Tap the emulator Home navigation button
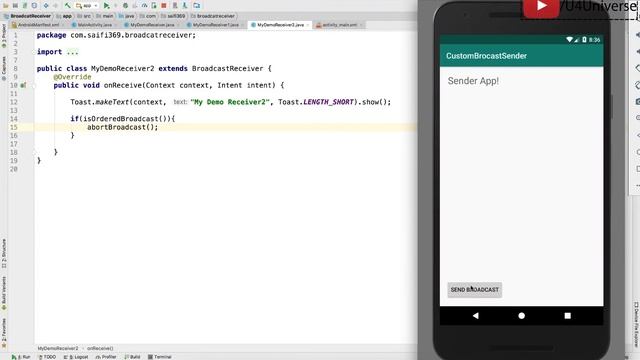 pos(521,316)
